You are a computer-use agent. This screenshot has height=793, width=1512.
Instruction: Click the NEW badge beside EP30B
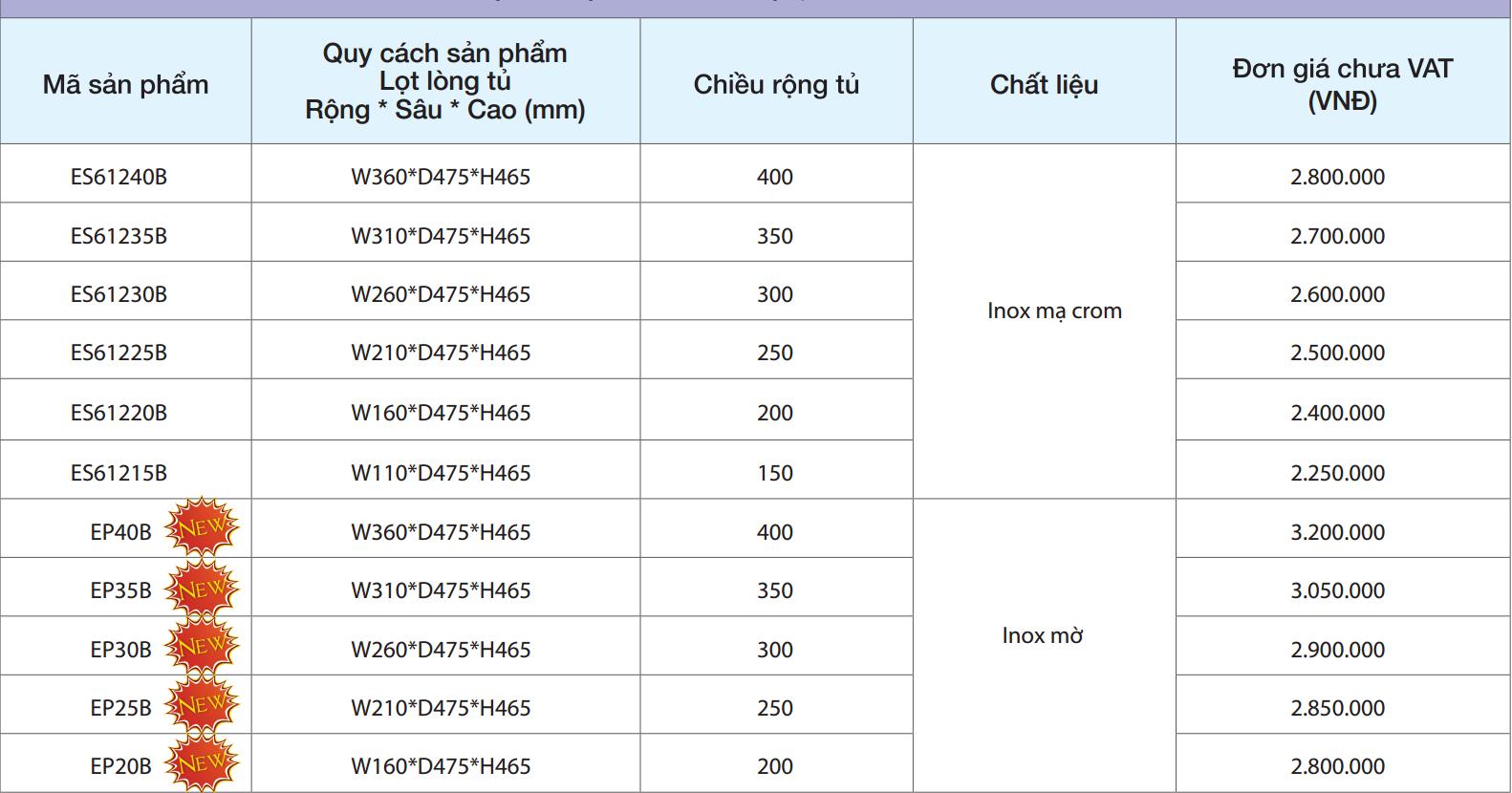(203, 647)
